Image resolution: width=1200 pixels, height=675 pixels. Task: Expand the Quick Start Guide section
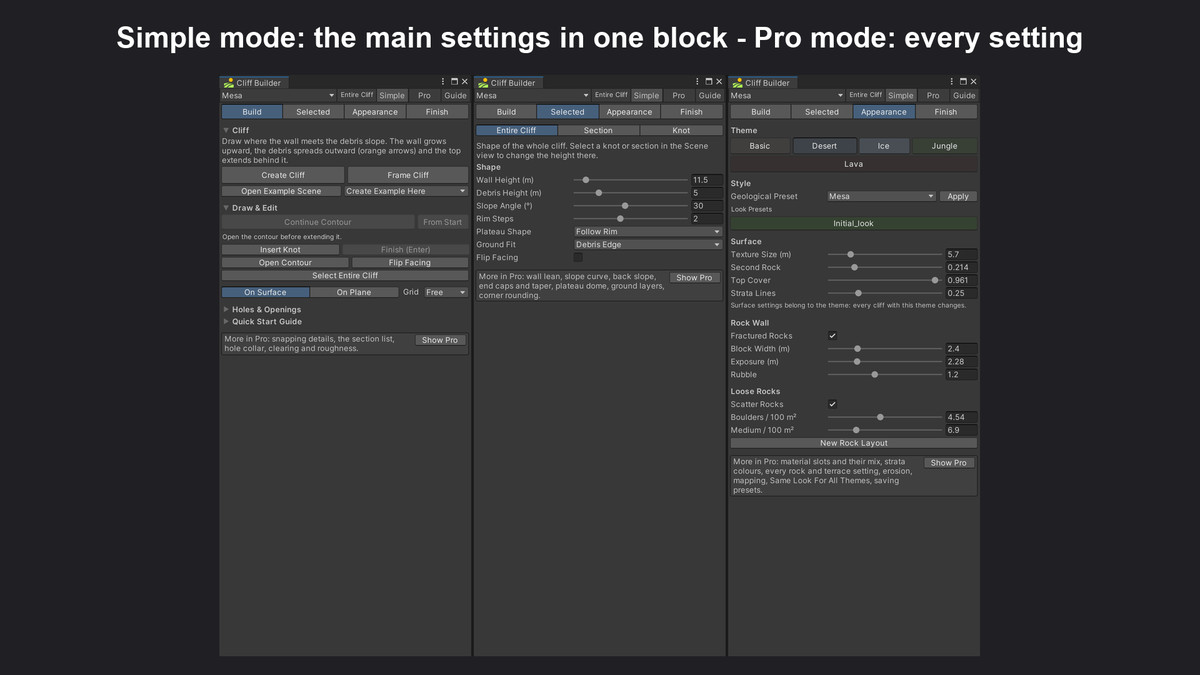226,322
